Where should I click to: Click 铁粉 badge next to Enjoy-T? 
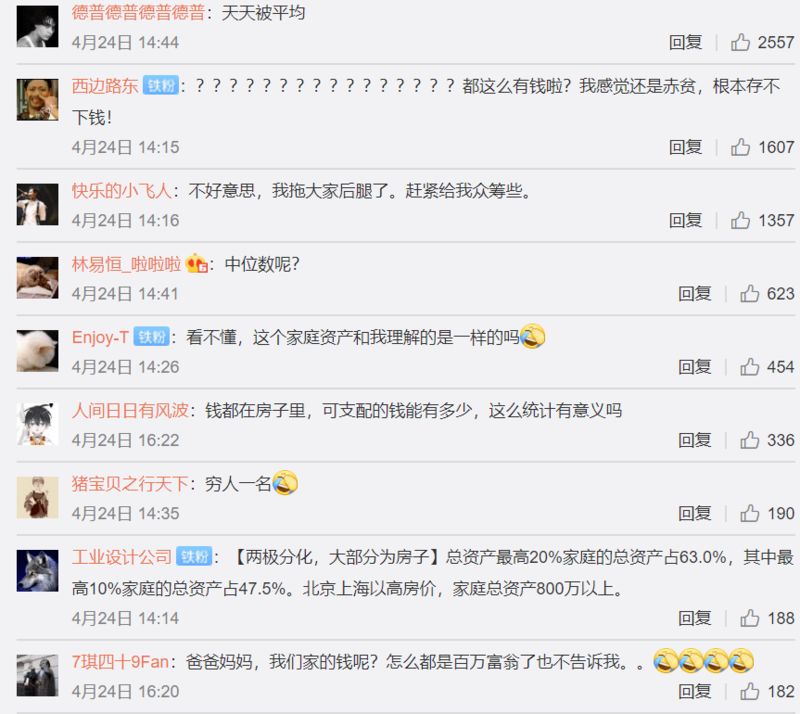pos(152,337)
